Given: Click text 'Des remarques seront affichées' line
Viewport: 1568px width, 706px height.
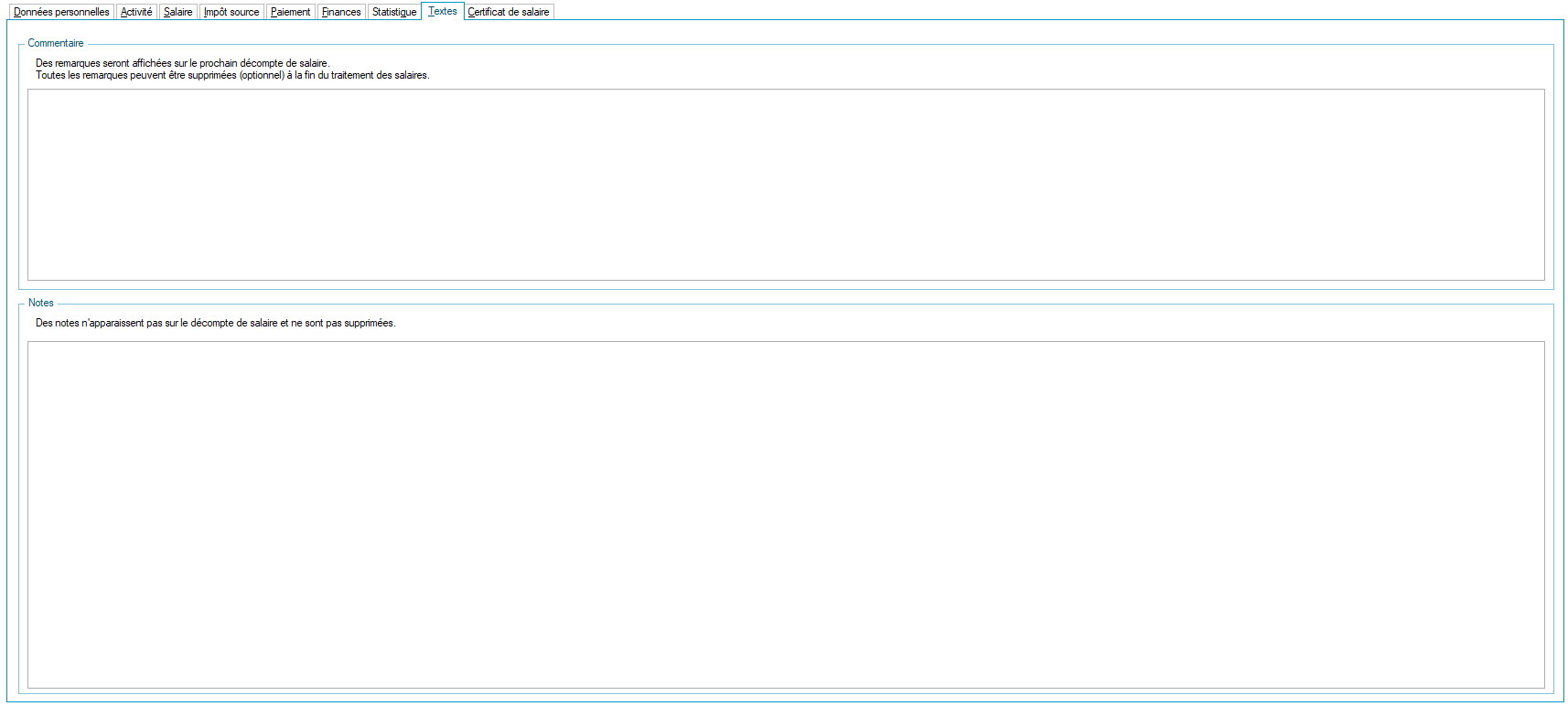Looking at the screenshot, I should coord(182,63).
